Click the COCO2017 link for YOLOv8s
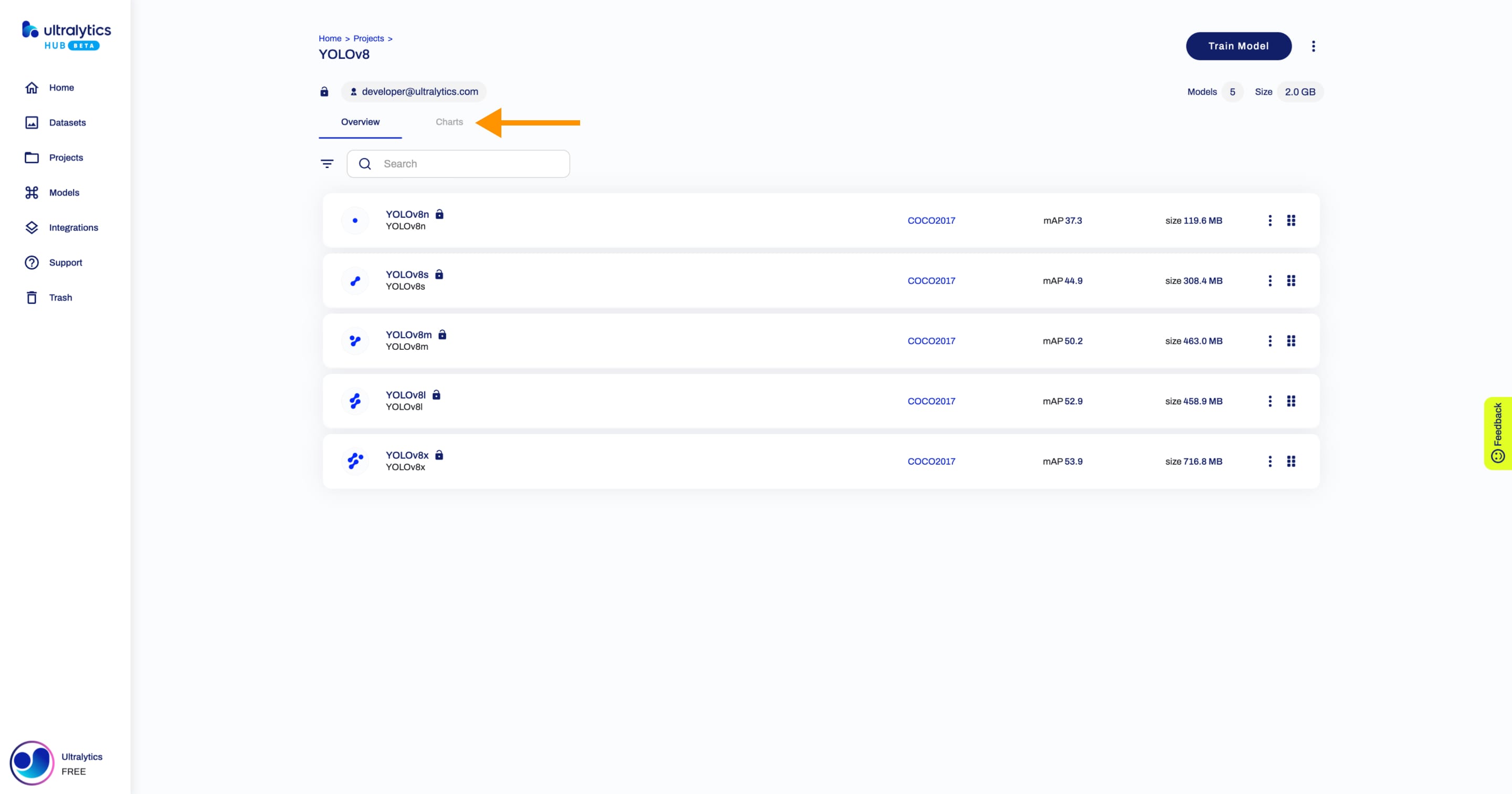Screen dimensions: 1512x794 (x=930, y=280)
